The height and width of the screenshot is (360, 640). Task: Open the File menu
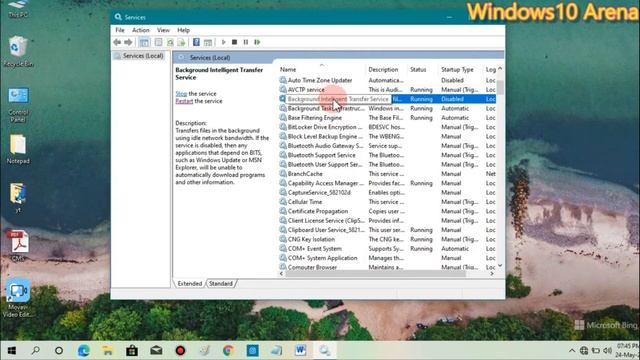pyautogui.click(x=120, y=30)
